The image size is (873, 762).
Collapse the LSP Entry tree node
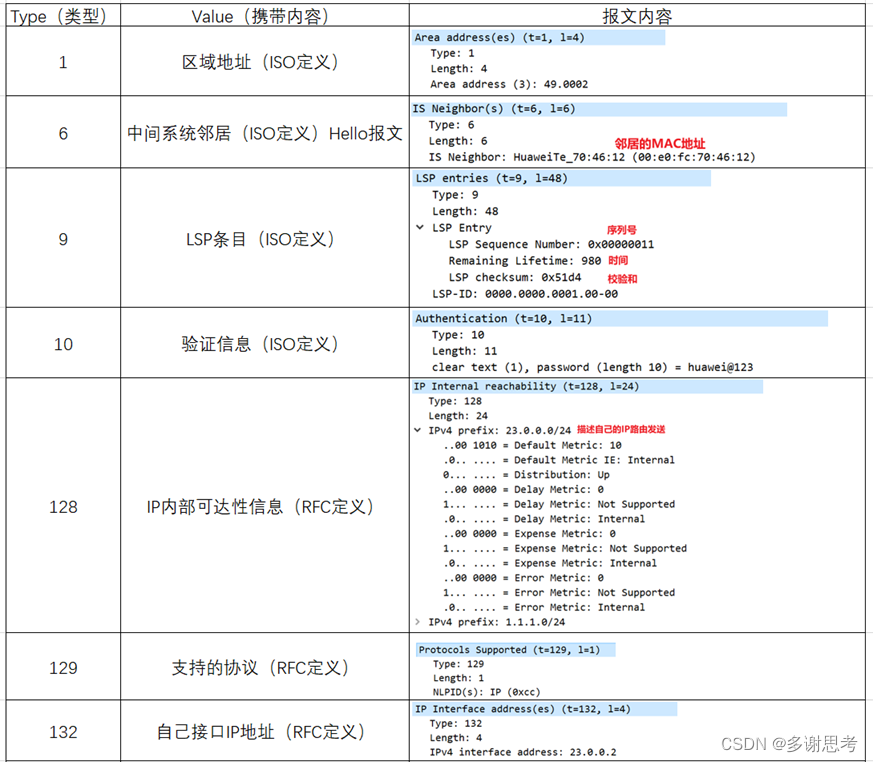click(420, 228)
